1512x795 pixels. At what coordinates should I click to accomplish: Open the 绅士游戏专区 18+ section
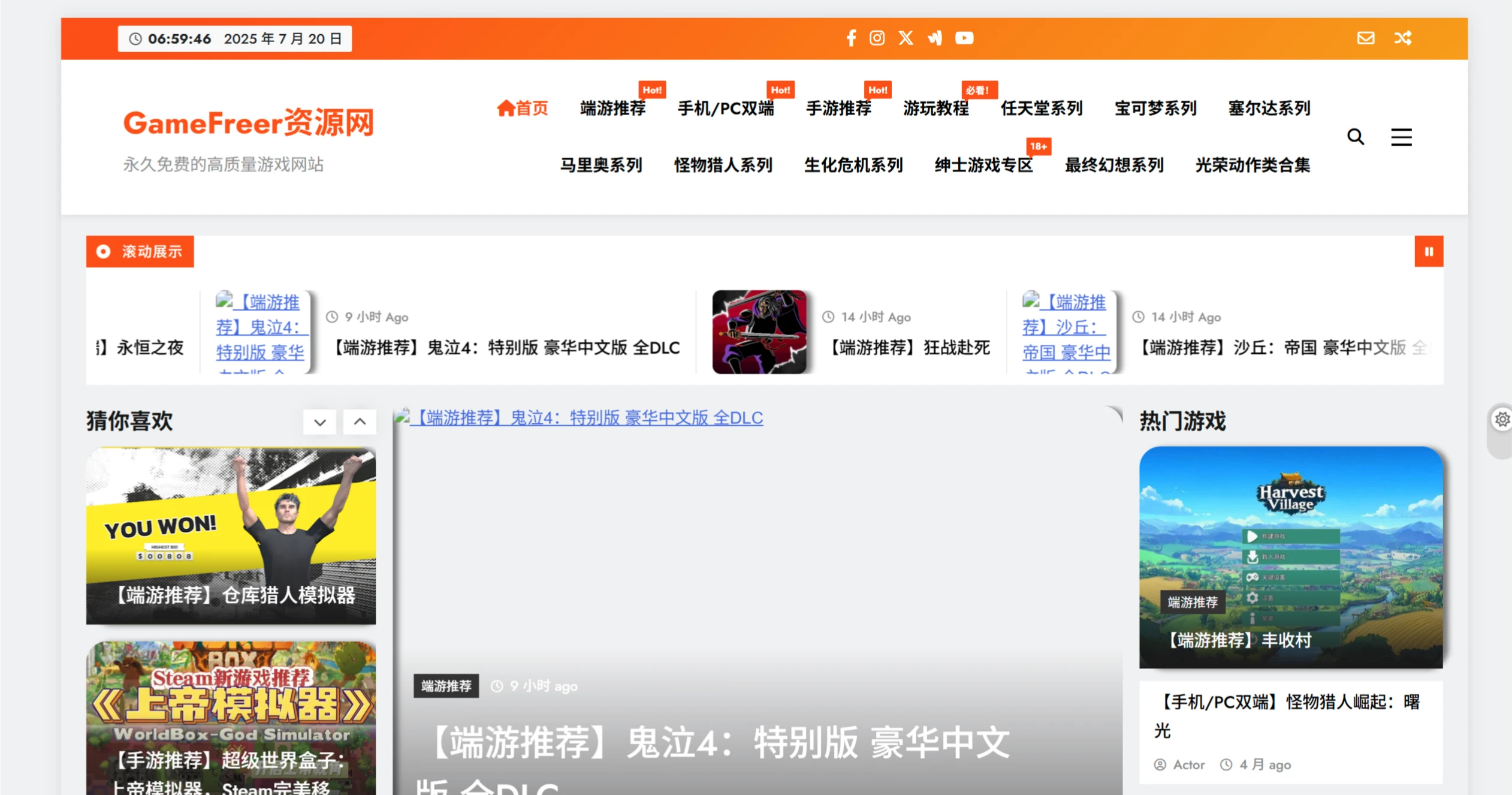(x=983, y=165)
